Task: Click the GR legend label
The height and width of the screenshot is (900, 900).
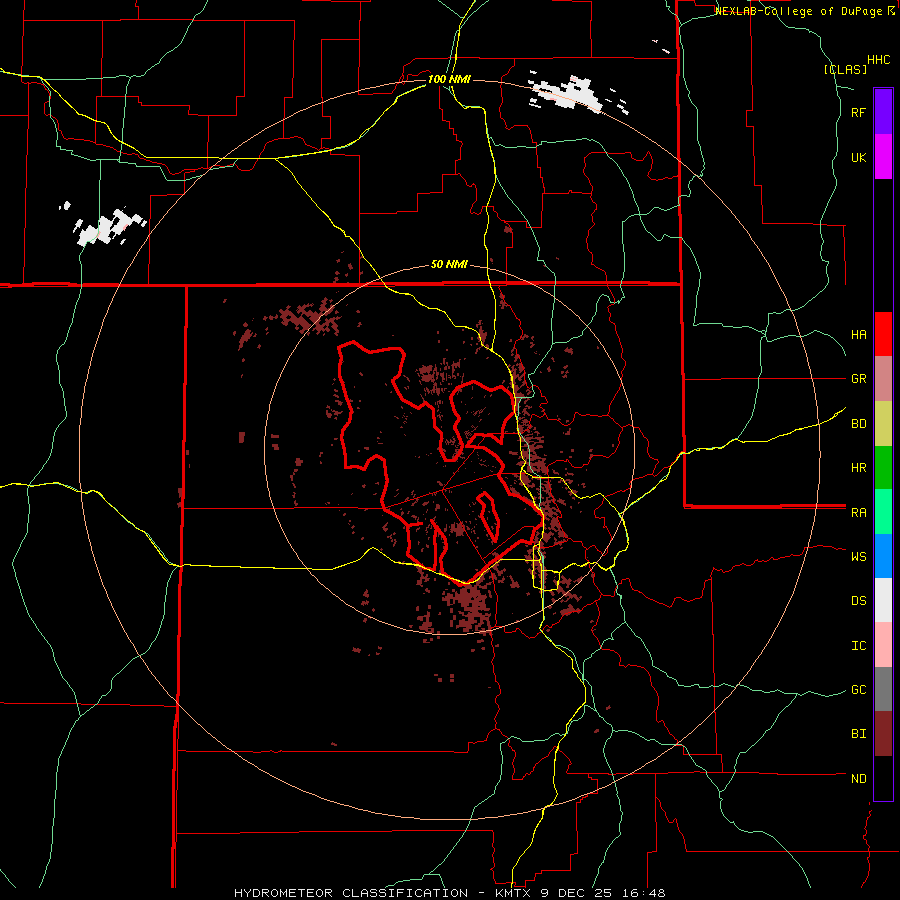Action: [x=858, y=379]
